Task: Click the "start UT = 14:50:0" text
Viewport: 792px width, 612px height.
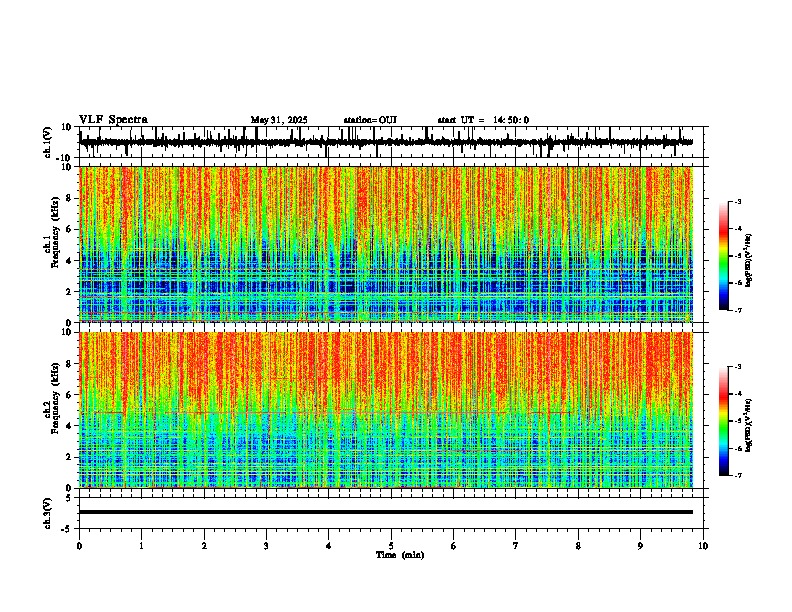Action: (483, 120)
